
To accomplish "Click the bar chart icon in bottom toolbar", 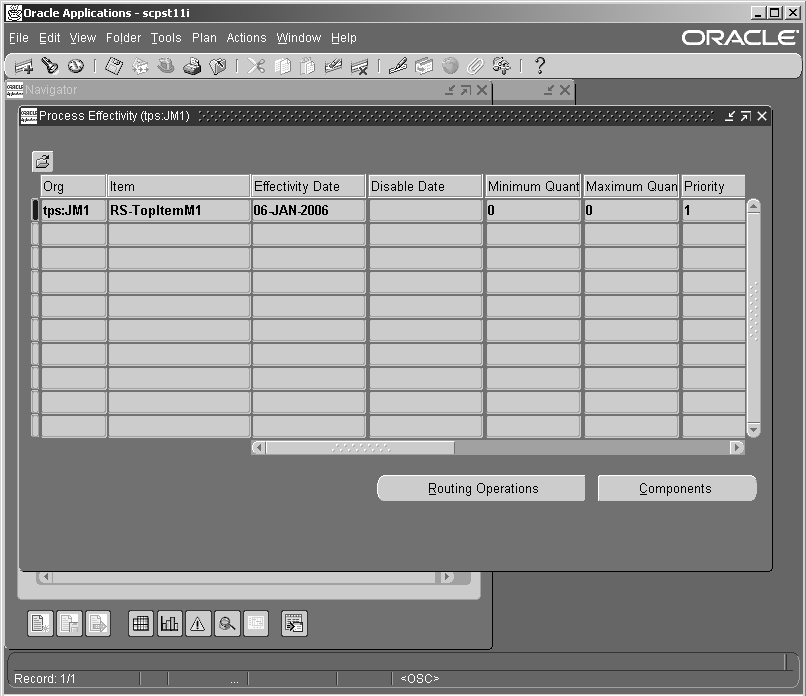I will tap(170, 624).
